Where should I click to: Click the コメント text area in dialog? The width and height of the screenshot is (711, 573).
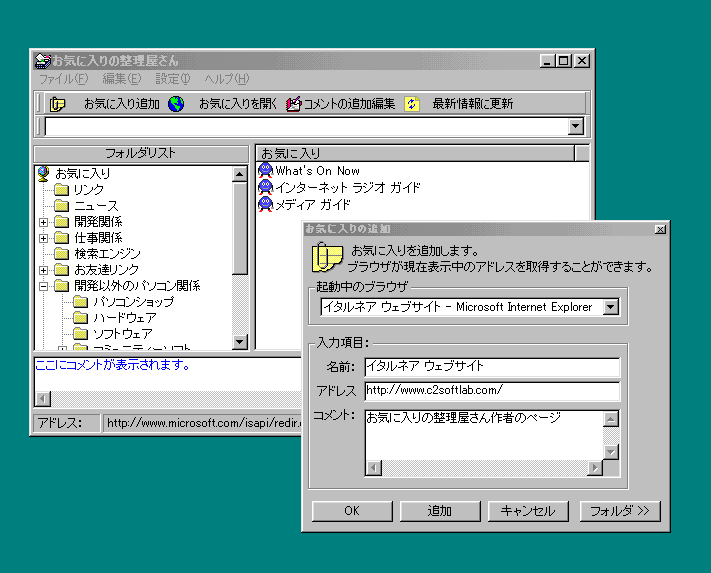tap(484, 435)
